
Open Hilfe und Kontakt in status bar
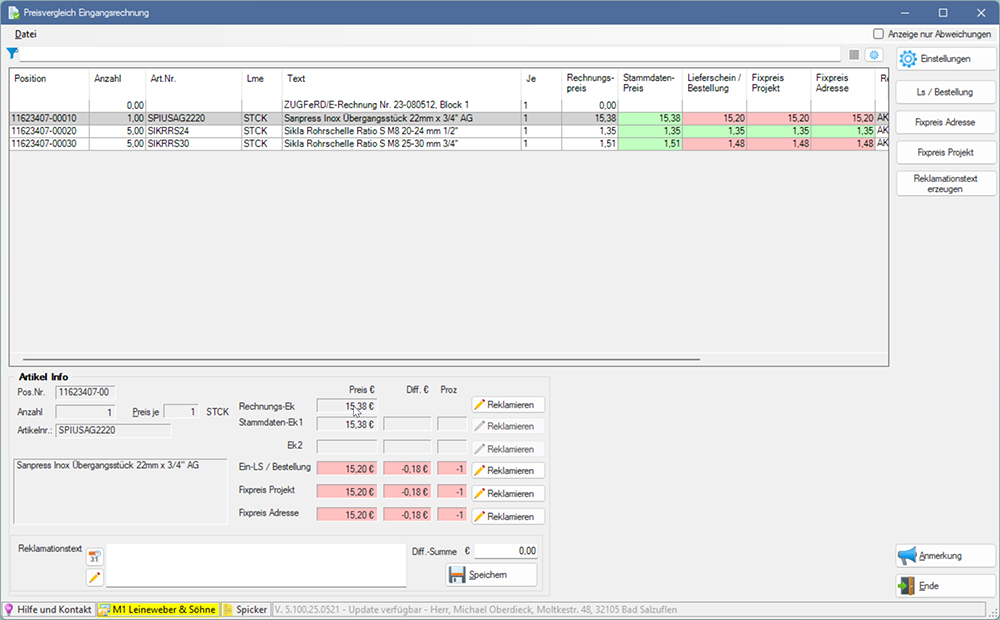[x=49, y=609]
